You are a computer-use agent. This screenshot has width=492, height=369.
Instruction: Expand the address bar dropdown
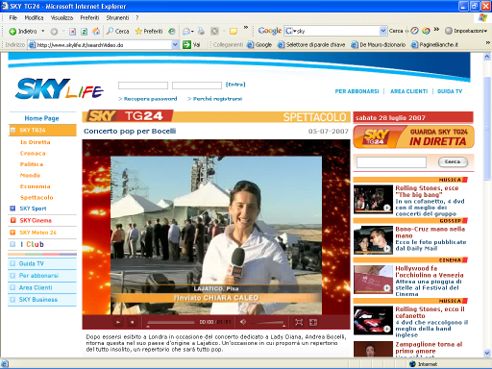(x=175, y=45)
